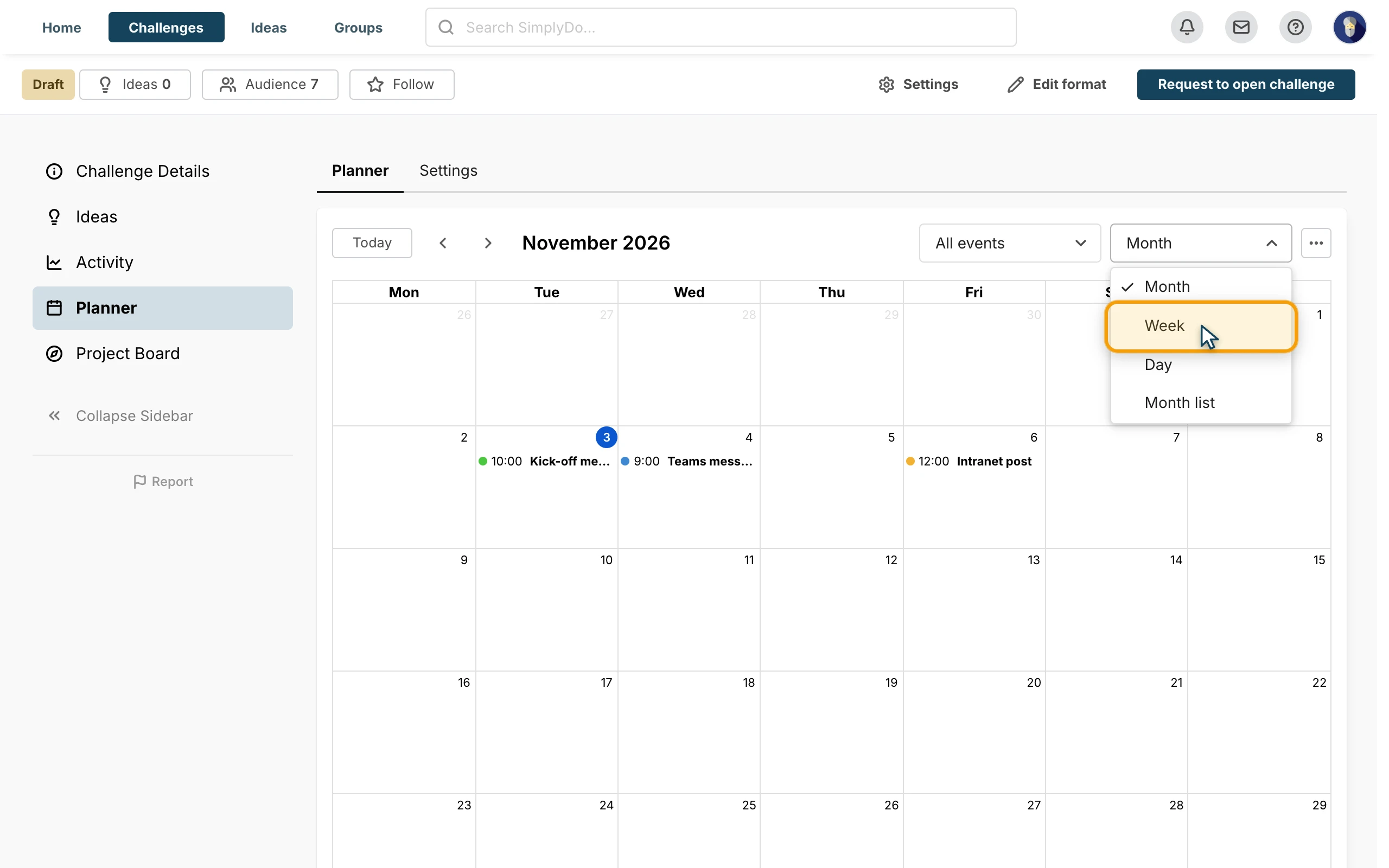Go to Home in top navigation
Screen dimensions: 1389x868
(61, 27)
